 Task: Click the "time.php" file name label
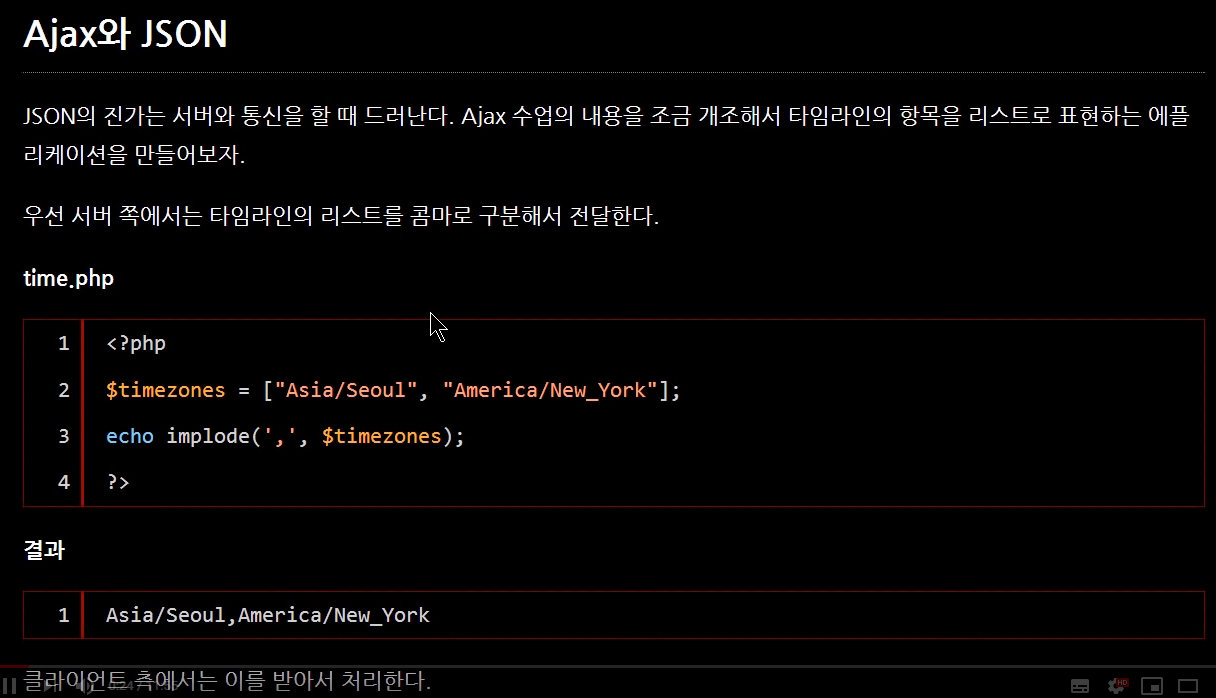68,278
